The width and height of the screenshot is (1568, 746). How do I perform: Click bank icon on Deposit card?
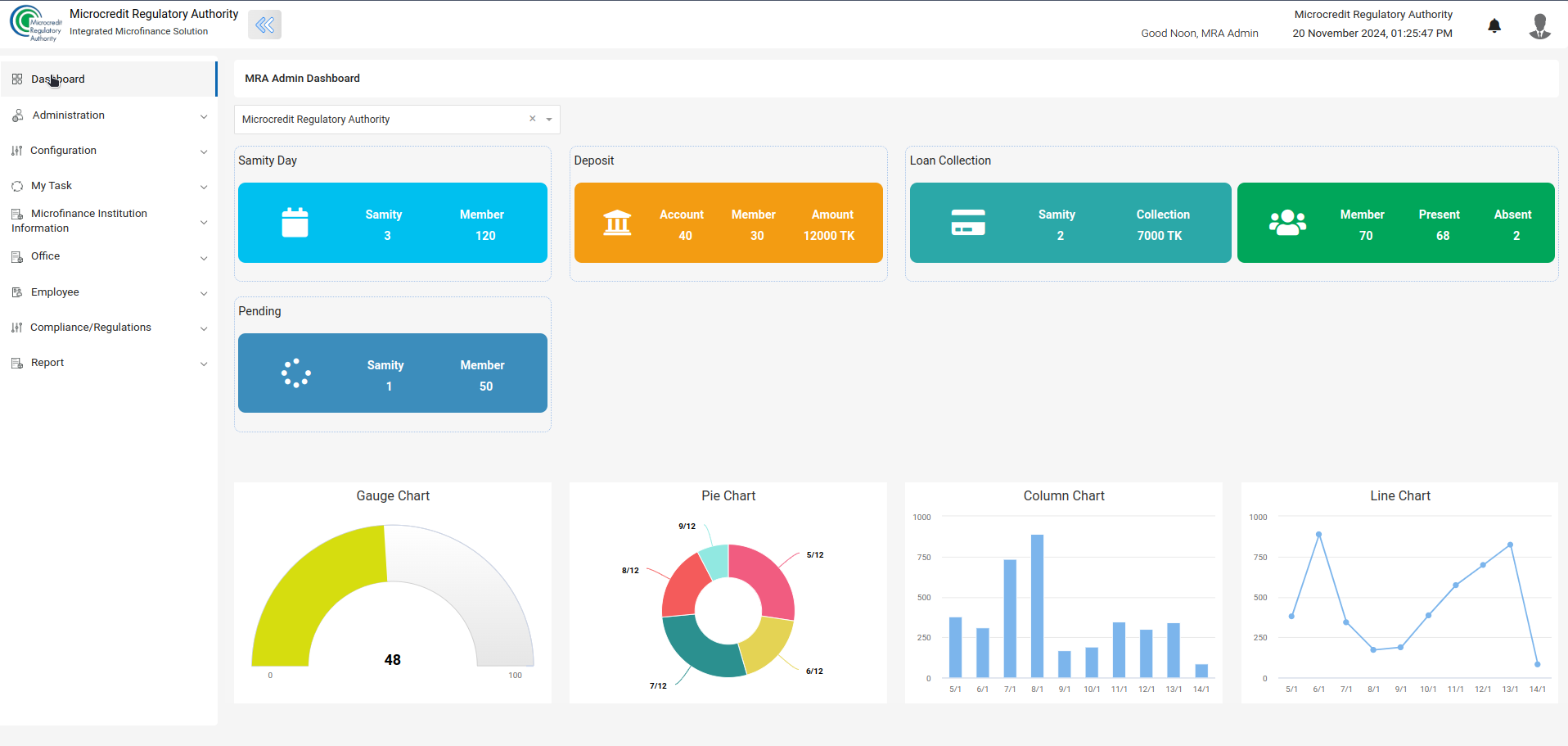point(617,222)
